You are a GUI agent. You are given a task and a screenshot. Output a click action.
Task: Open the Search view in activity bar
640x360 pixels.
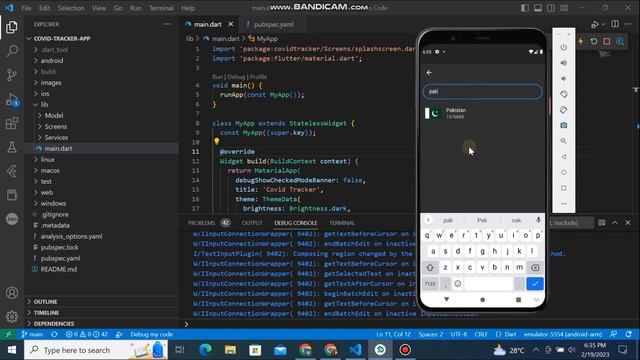(12, 51)
